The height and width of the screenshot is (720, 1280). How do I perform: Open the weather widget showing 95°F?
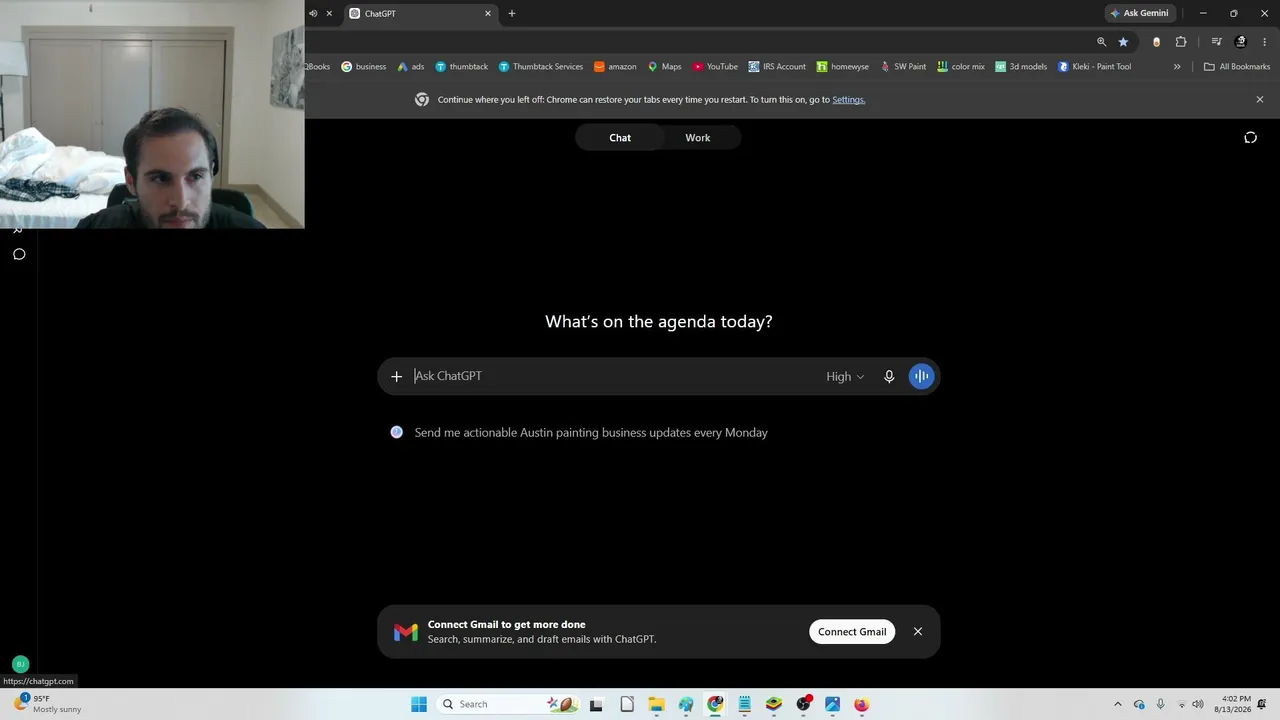click(x=48, y=704)
